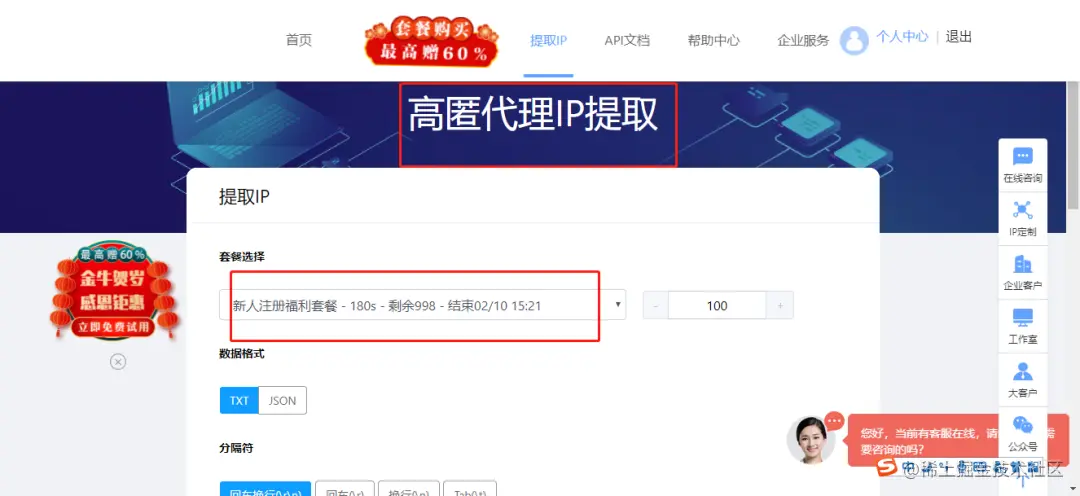Open the API文档 page

pos(627,40)
